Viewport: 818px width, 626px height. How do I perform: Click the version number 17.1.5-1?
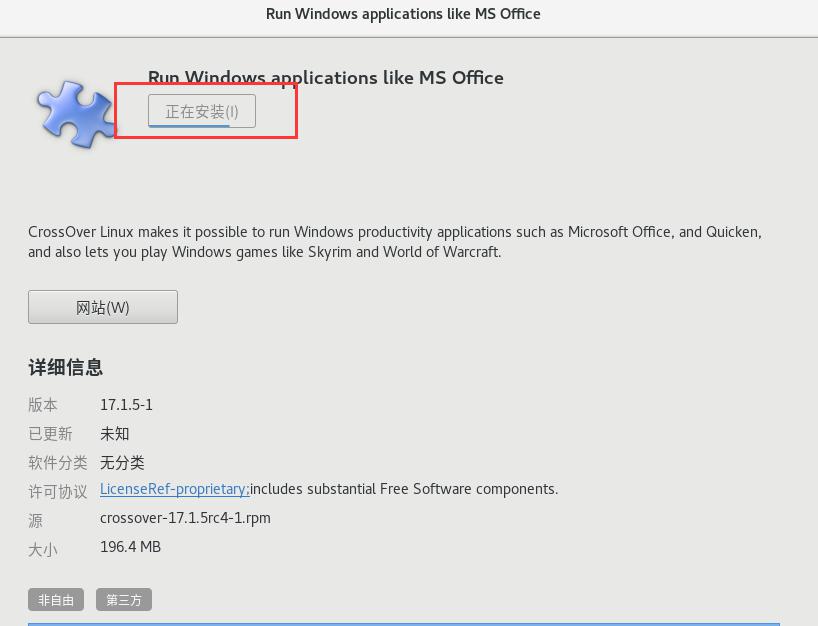126,405
